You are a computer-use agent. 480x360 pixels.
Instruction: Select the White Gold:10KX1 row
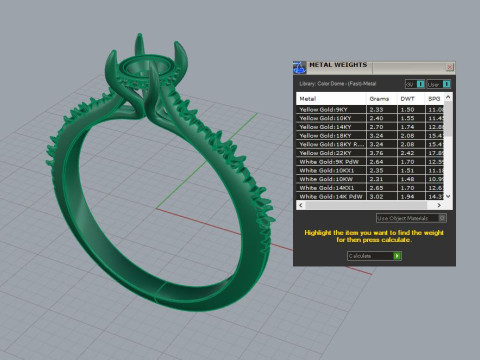[370, 170]
